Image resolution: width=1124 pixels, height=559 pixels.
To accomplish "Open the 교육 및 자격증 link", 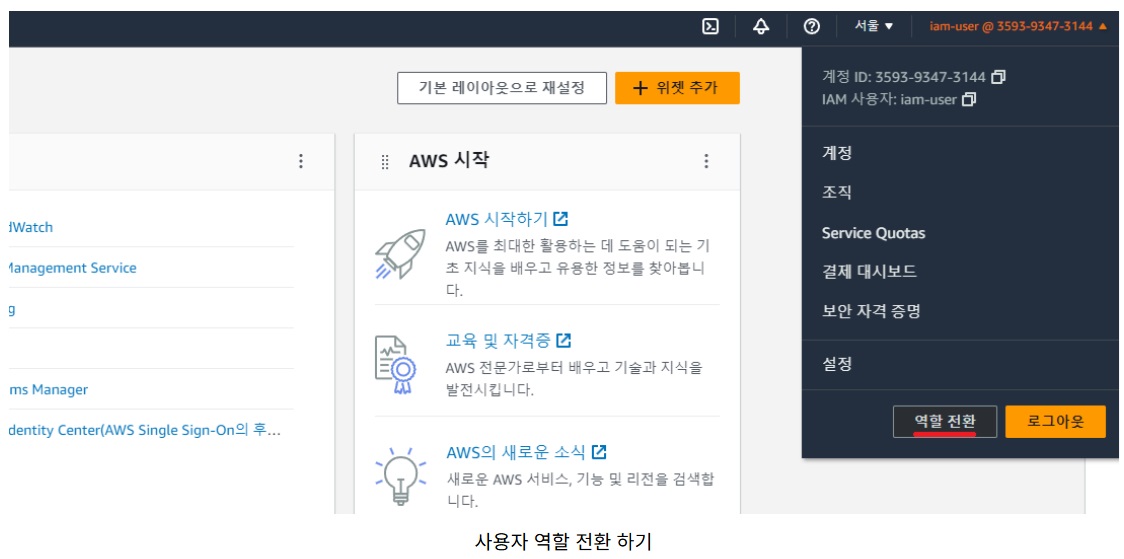I will (508, 340).
